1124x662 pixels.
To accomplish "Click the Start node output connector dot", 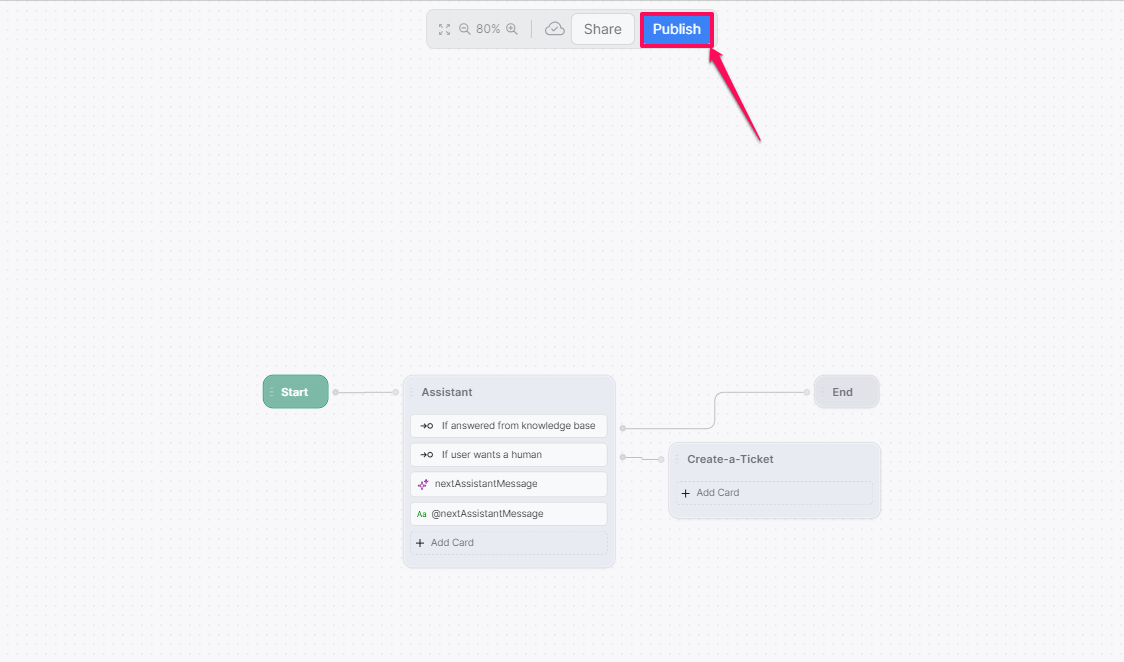I will pyautogui.click(x=336, y=392).
